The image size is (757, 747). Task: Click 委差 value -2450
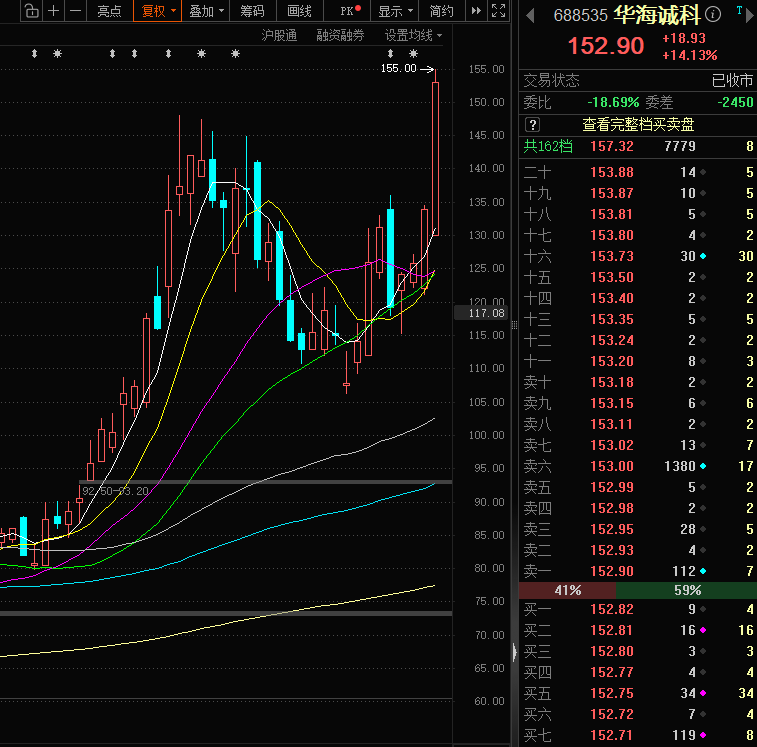[735, 102]
